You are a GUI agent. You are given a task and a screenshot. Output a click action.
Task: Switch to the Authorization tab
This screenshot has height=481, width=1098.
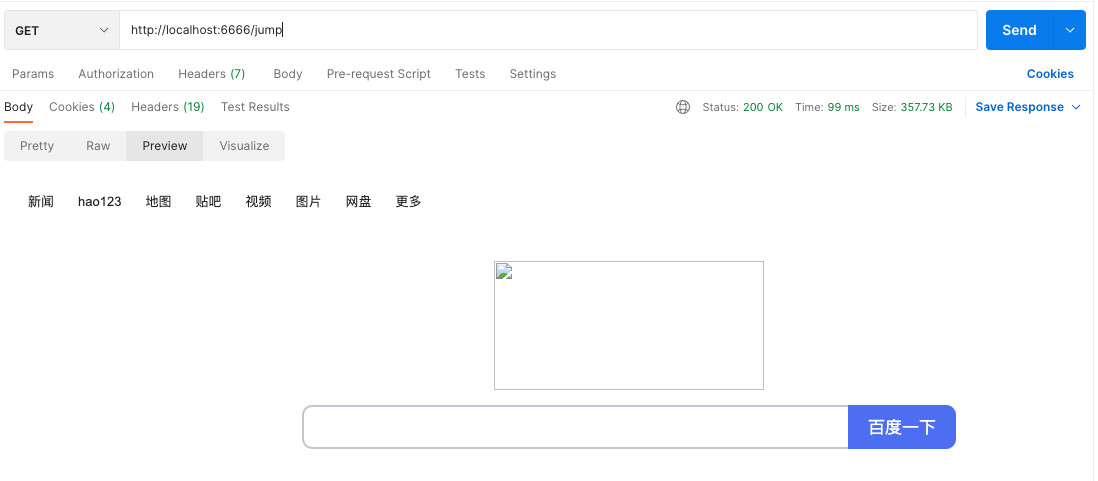(x=116, y=74)
